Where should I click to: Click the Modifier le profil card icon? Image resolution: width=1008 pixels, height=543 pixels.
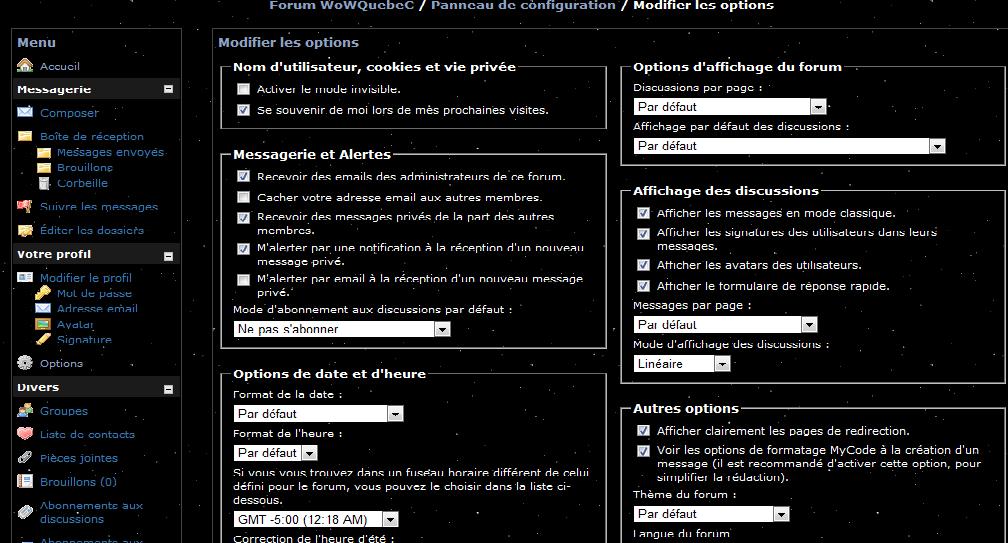click(25, 277)
